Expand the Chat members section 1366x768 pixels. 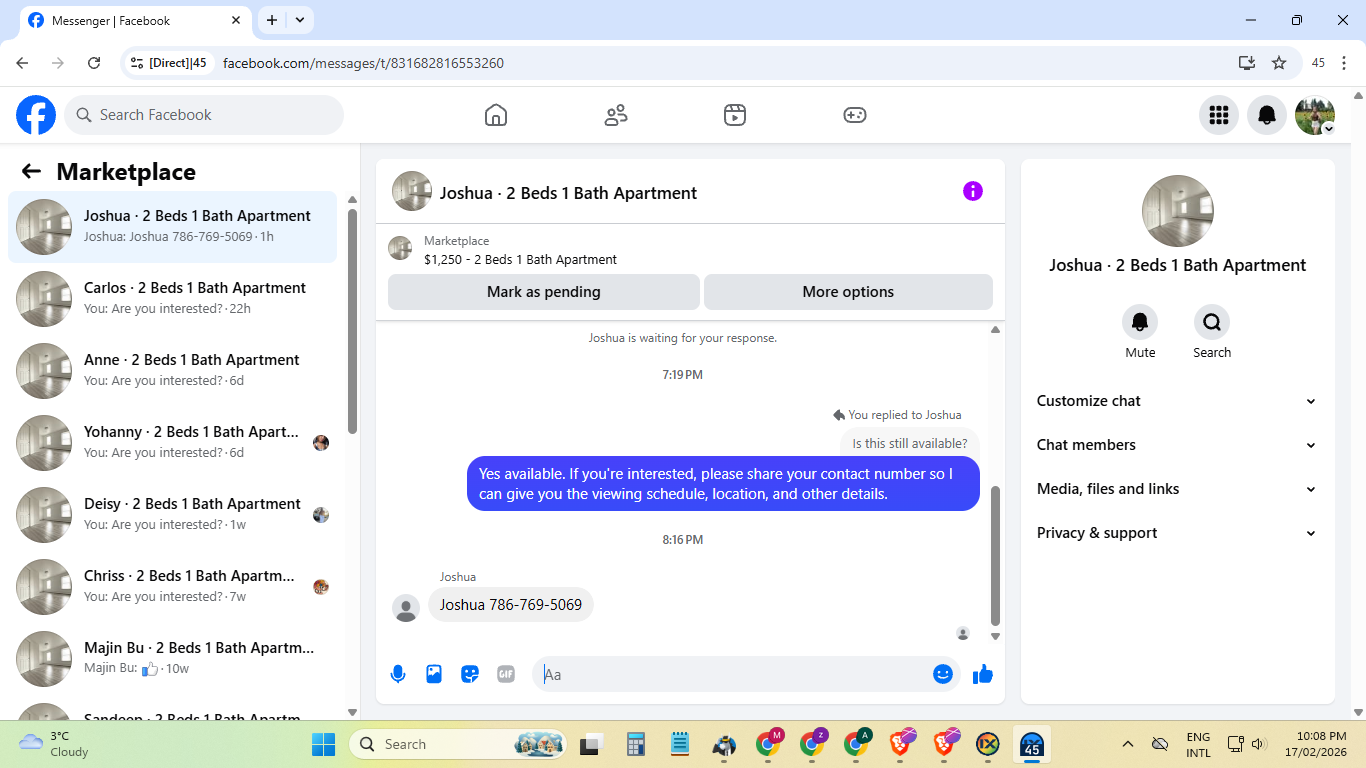(x=1177, y=445)
